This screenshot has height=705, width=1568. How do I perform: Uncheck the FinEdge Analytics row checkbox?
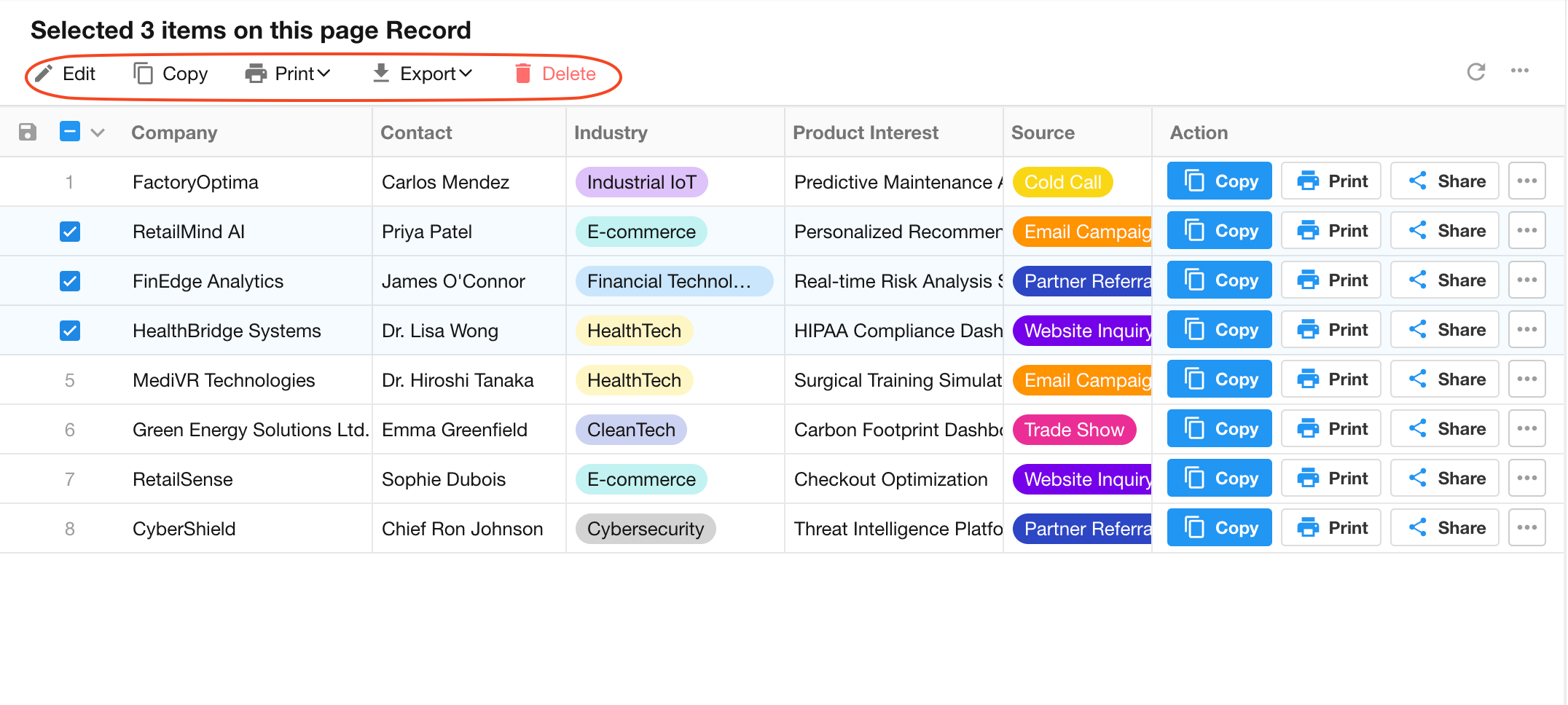pos(70,281)
